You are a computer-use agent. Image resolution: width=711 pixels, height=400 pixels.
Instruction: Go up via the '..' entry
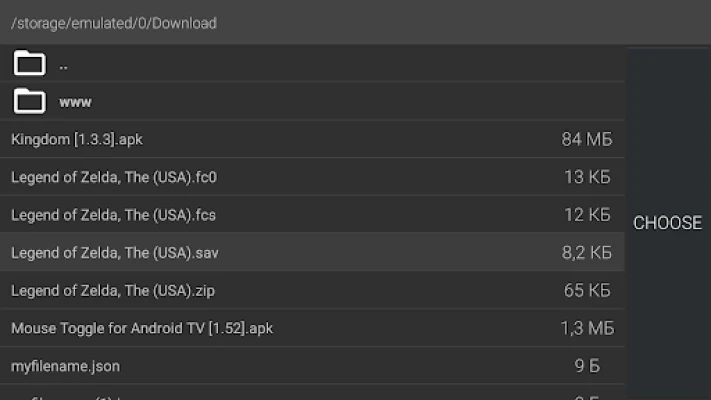pos(64,65)
